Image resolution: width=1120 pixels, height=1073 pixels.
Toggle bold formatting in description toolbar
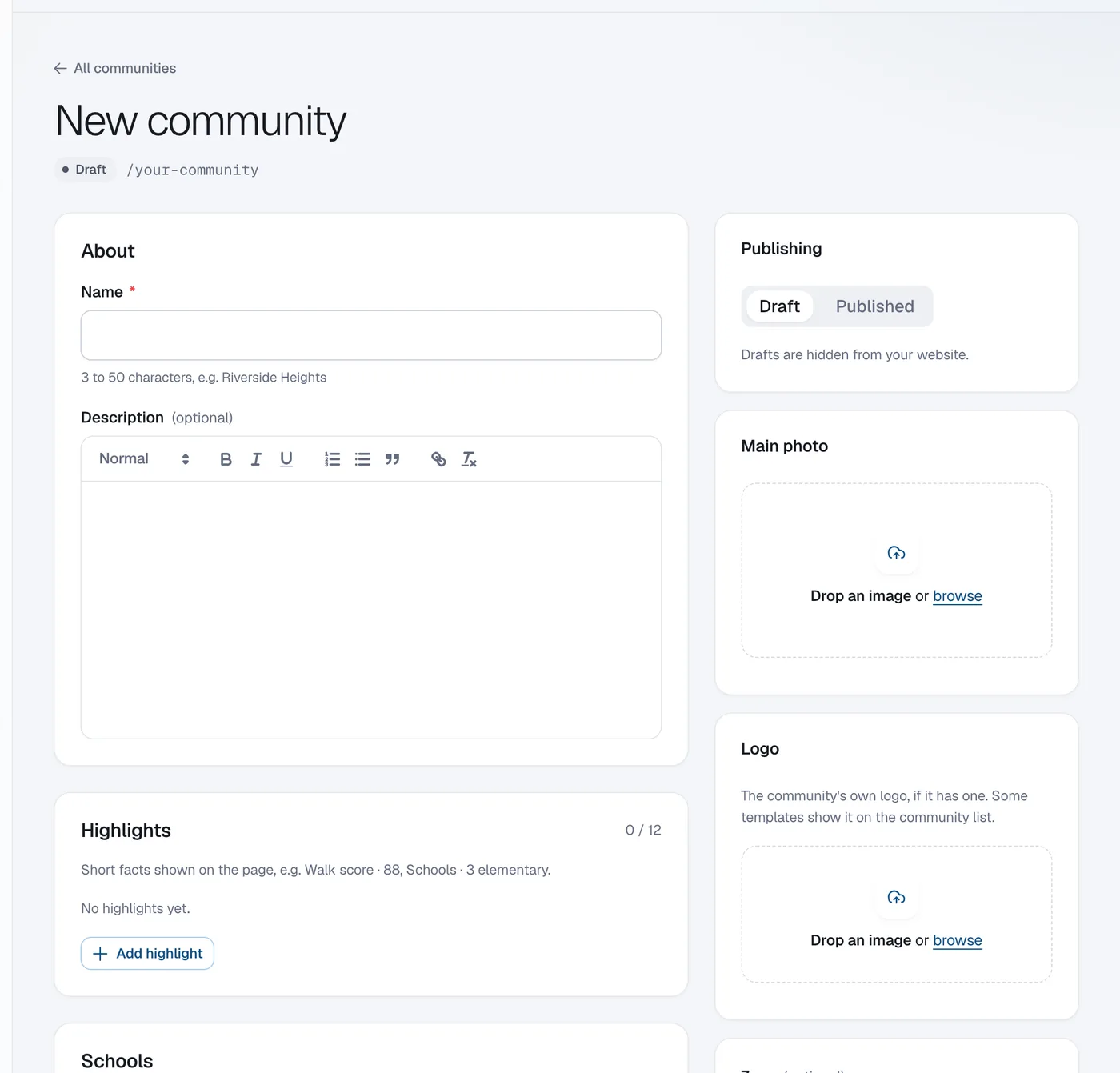click(226, 459)
